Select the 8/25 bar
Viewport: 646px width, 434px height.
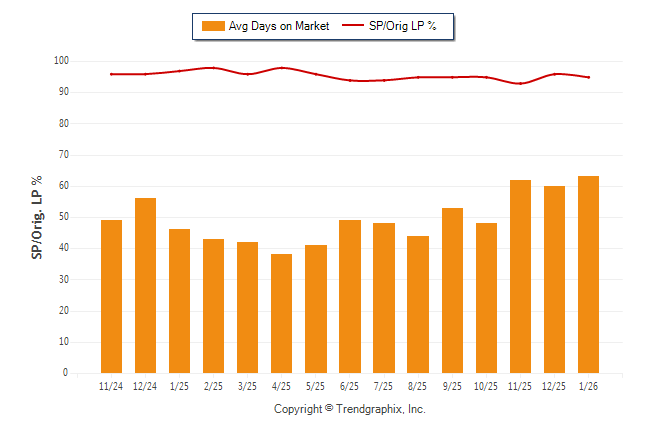point(418,304)
